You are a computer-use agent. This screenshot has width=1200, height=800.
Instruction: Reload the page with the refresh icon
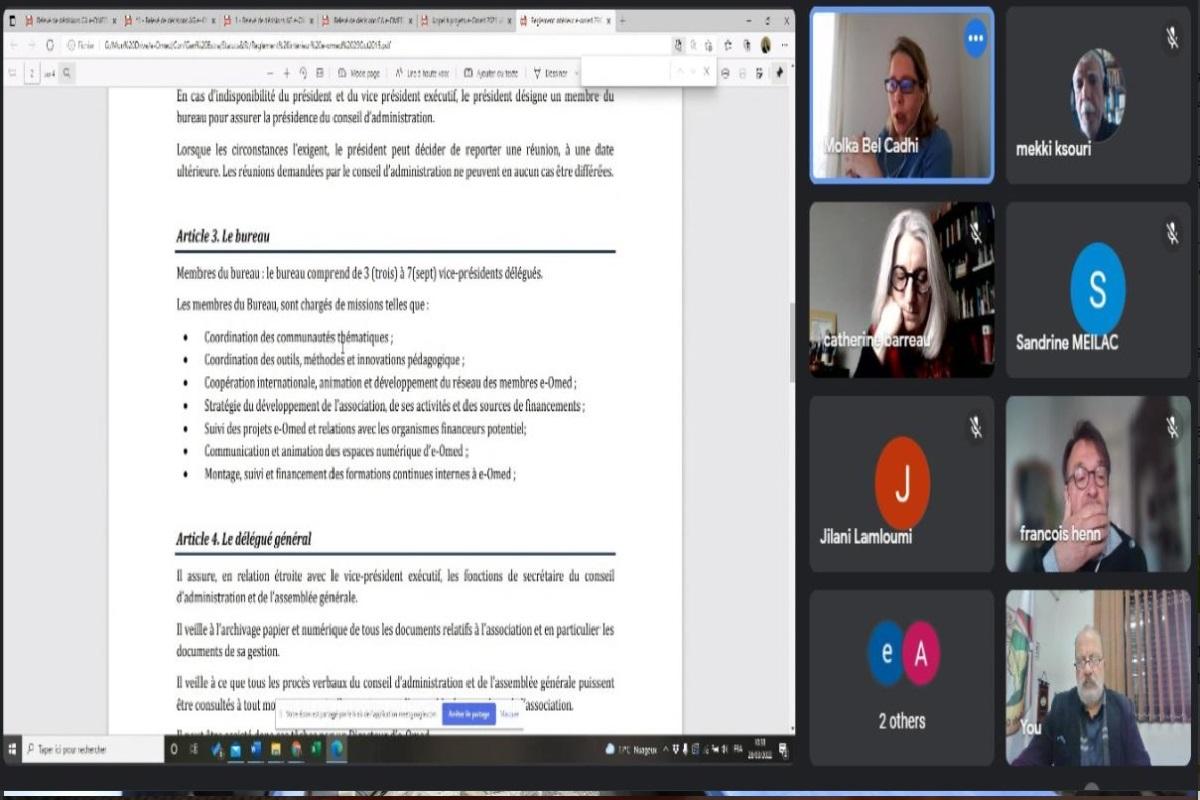tap(49, 45)
